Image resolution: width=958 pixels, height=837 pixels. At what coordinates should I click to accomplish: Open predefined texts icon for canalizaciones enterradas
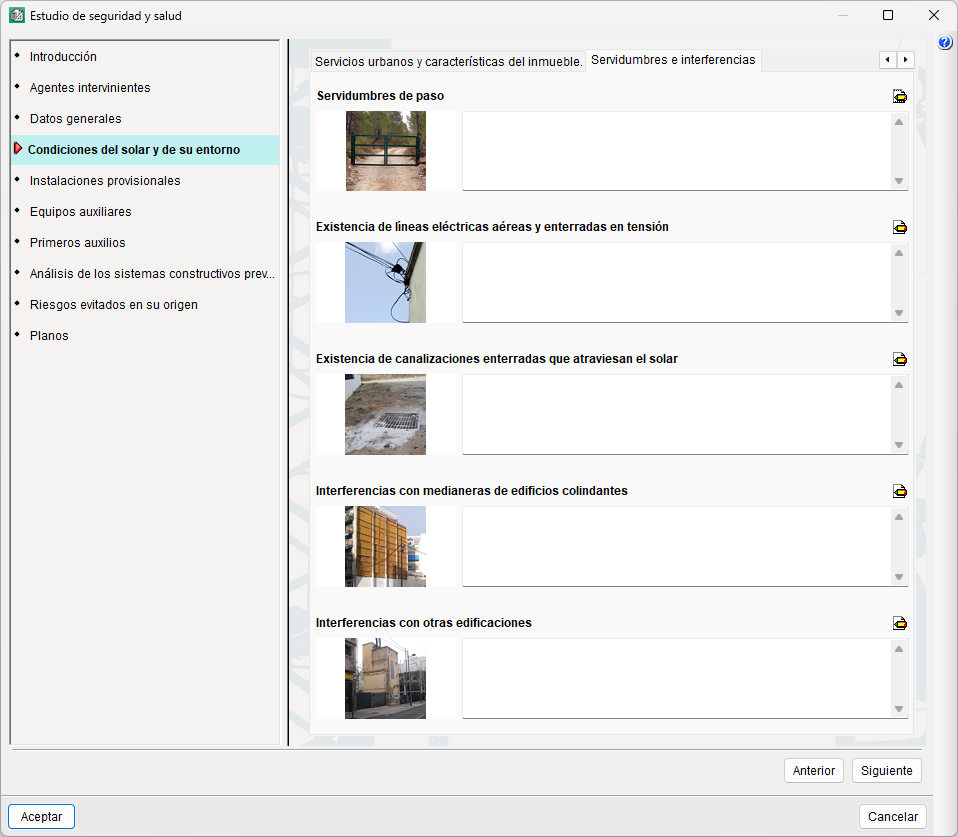tap(899, 359)
